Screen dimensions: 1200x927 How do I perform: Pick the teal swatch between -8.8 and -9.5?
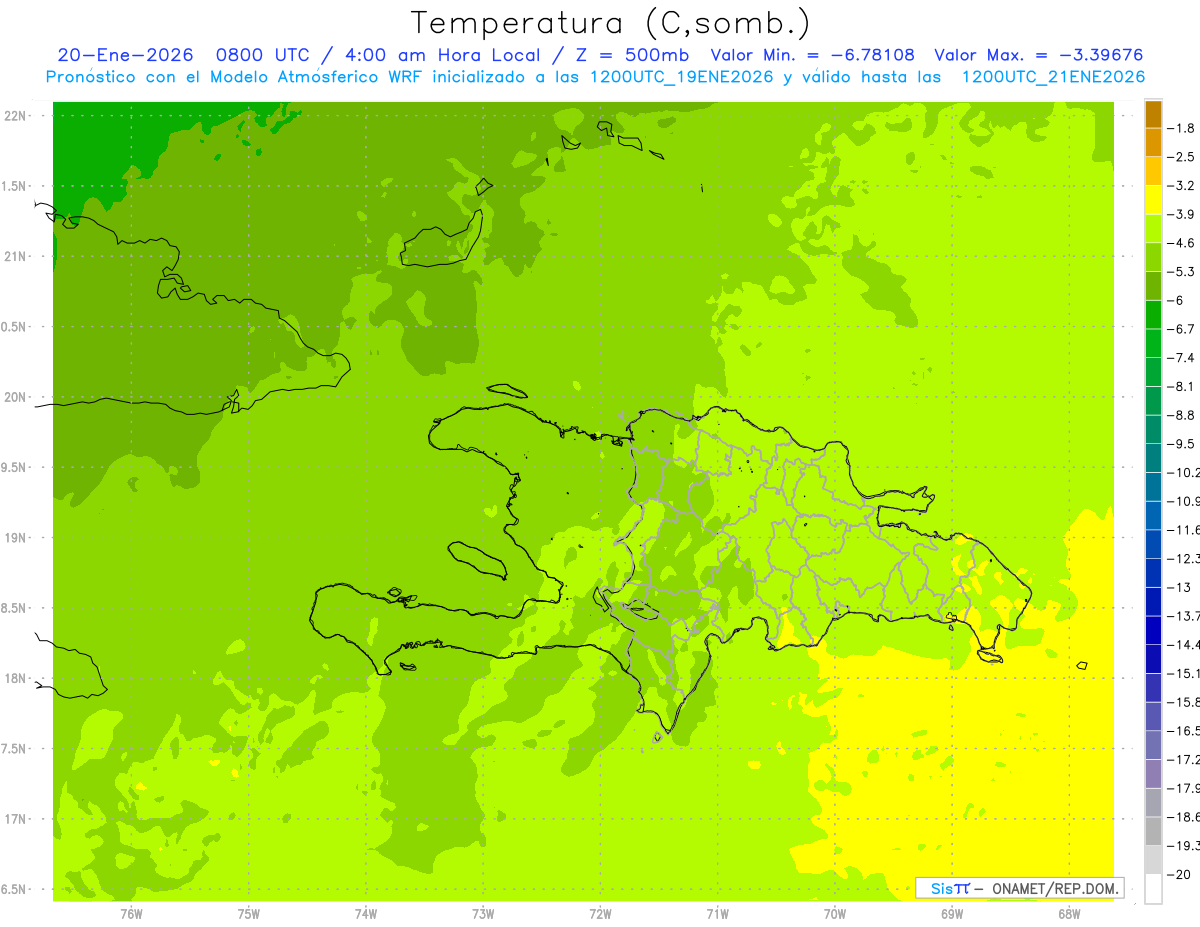coord(1153,430)
